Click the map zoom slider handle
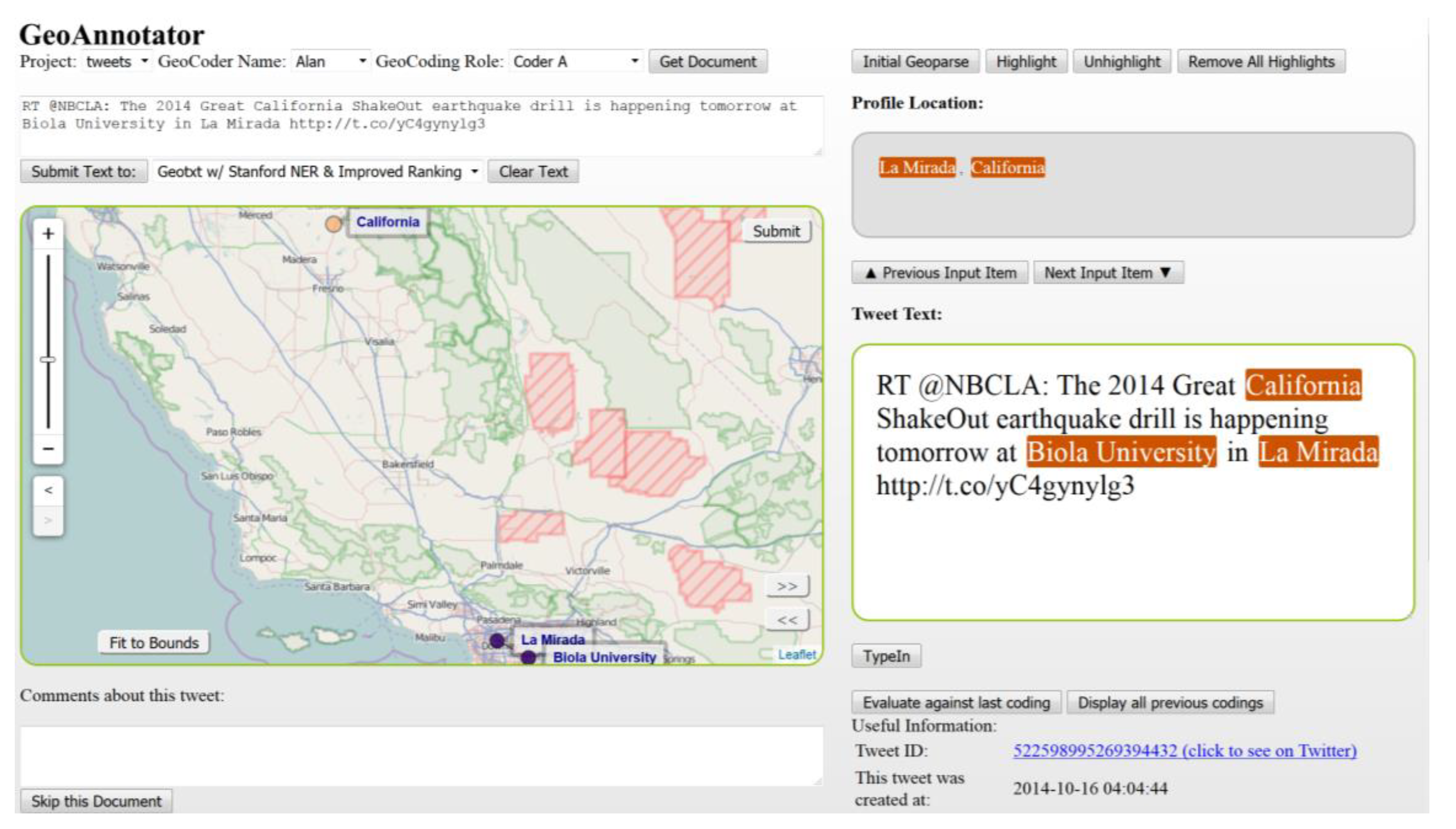 48,359
